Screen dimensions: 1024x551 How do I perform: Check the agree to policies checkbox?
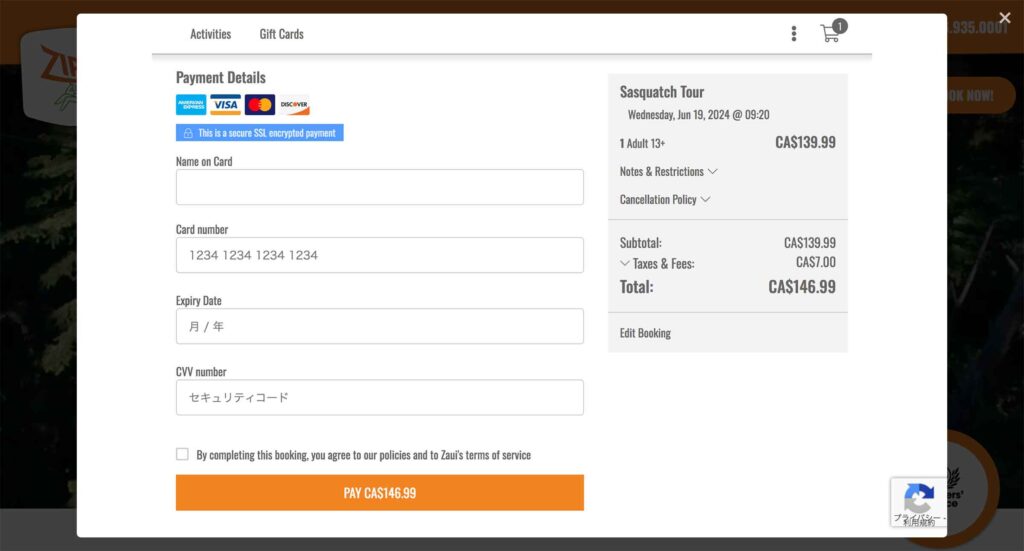[x=182, y=454]
